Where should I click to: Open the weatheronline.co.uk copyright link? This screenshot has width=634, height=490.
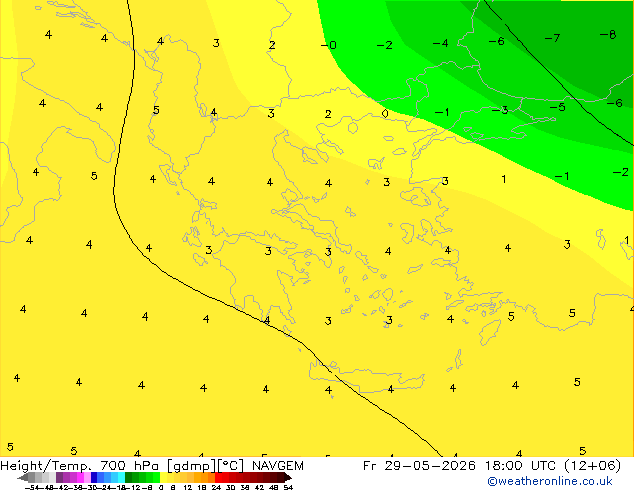pyautogui.click(x=549, y=481)
